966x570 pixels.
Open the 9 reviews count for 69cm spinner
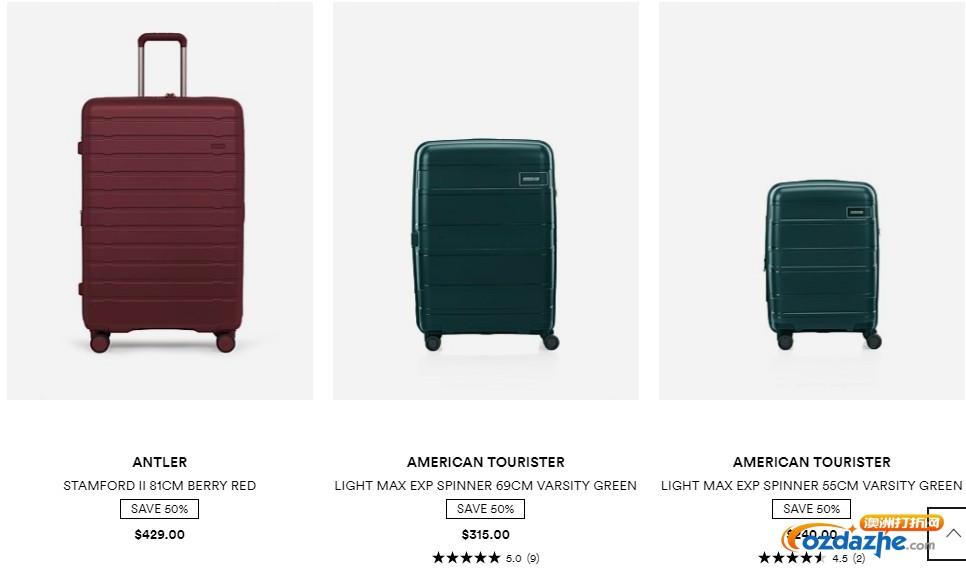click(x=534, y=558)
